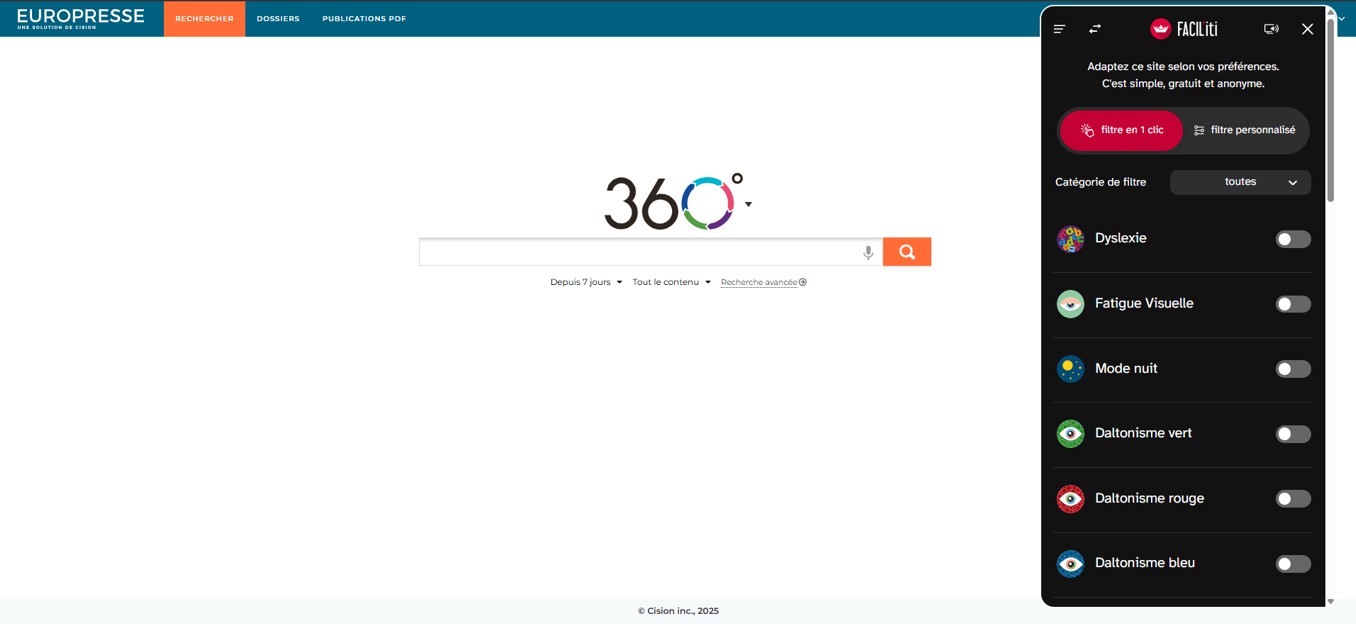Turn on the Fatigue Visuelle switch
Image resolution: width=1356 pixels, height=624 pixels.
1292,304
